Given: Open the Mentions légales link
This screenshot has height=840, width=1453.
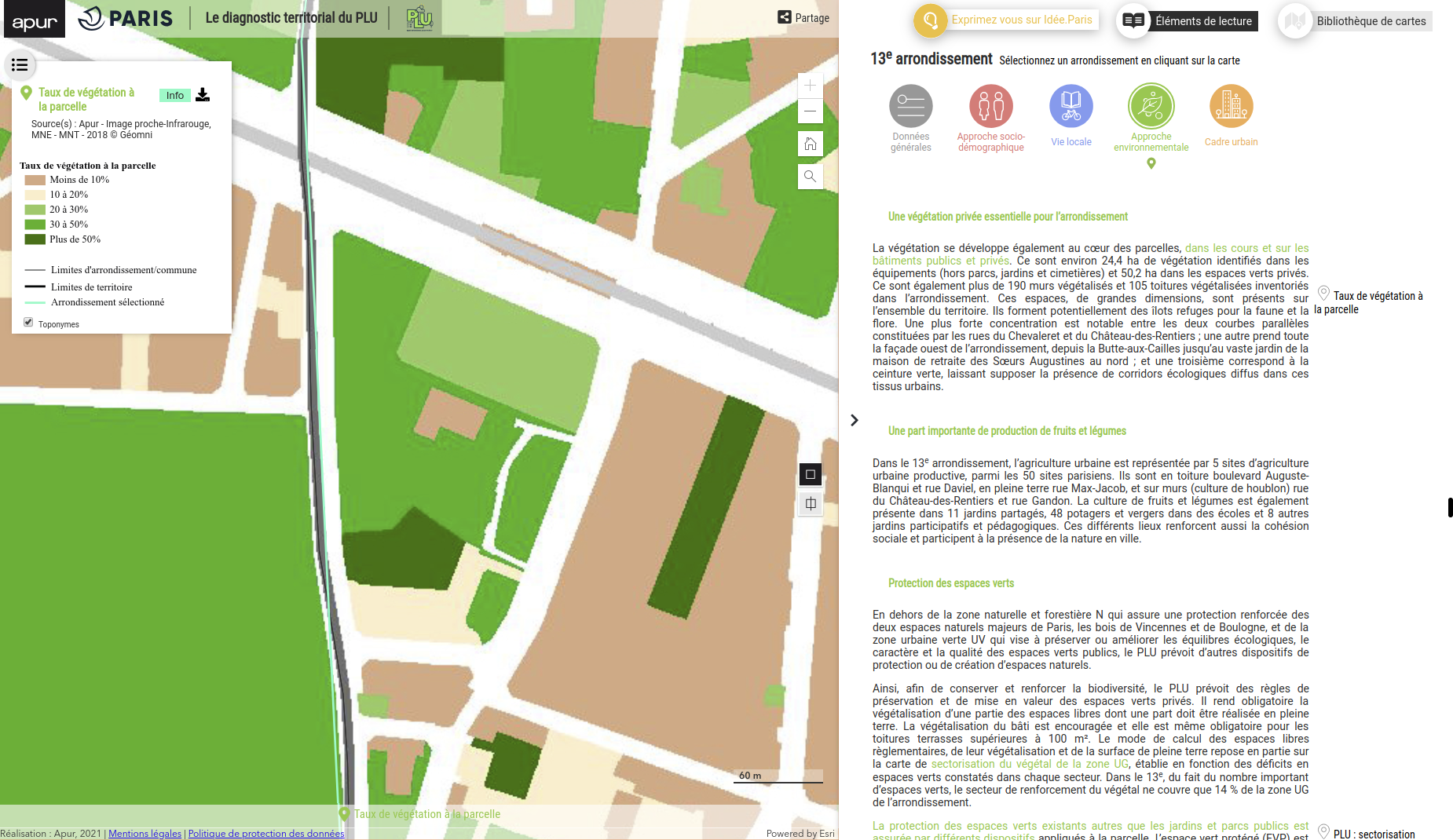Looking at the screenshot, I should click(x=145, y=834).
